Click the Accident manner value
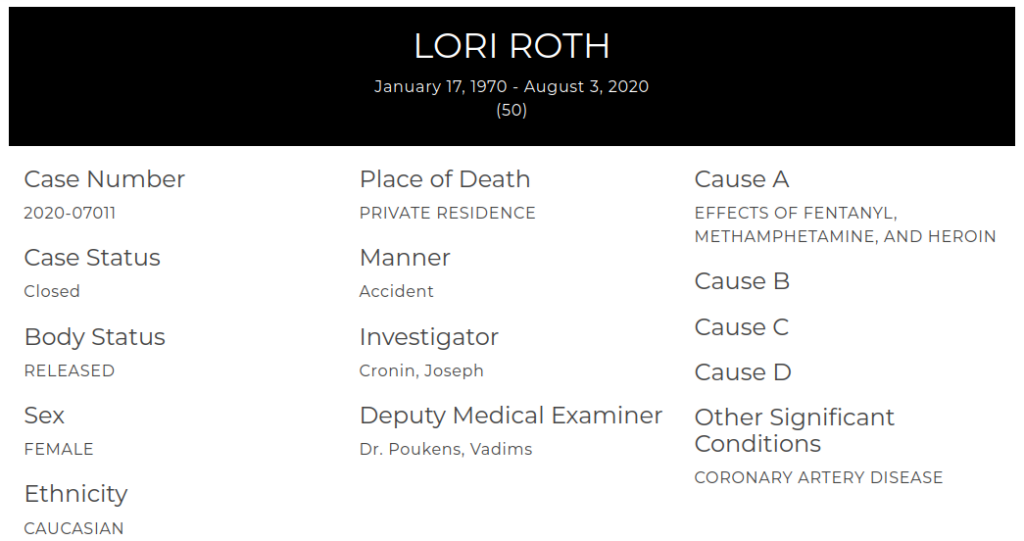The height and width of the screenshot is (541, 1024). tap(396, 292)
